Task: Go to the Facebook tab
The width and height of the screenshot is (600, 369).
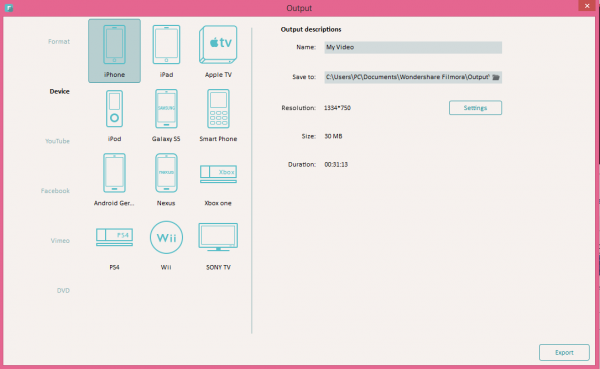Action: 55,191
